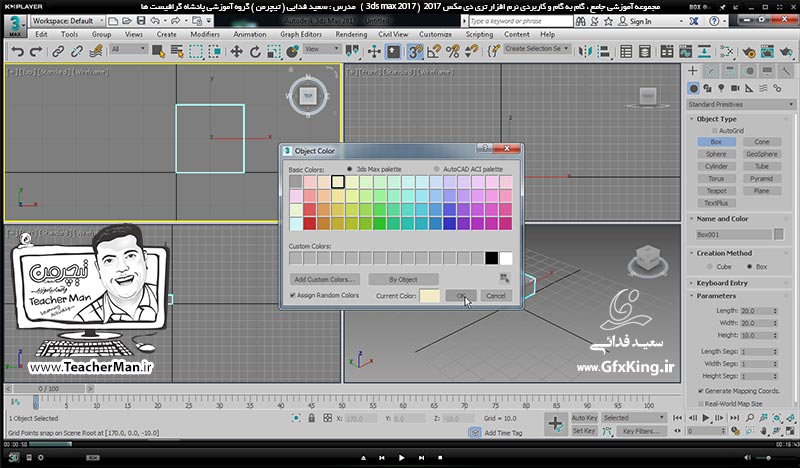Select Cameras category icon

[x=735, y=88]
